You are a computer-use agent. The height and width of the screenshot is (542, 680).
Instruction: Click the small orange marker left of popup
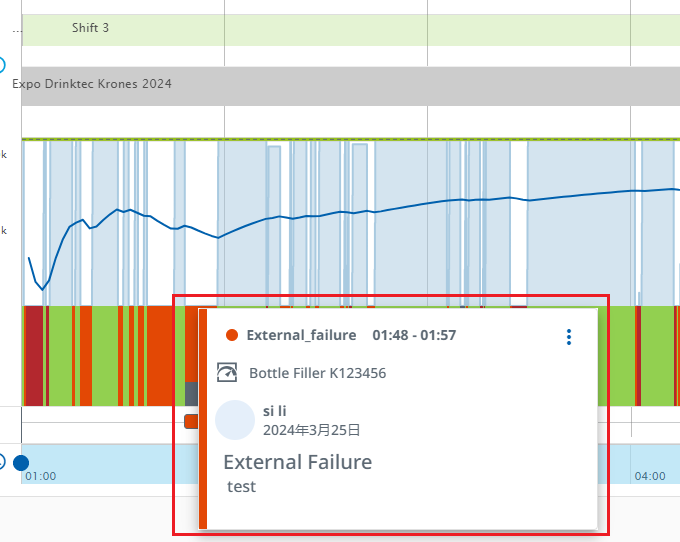coord(190,421)
